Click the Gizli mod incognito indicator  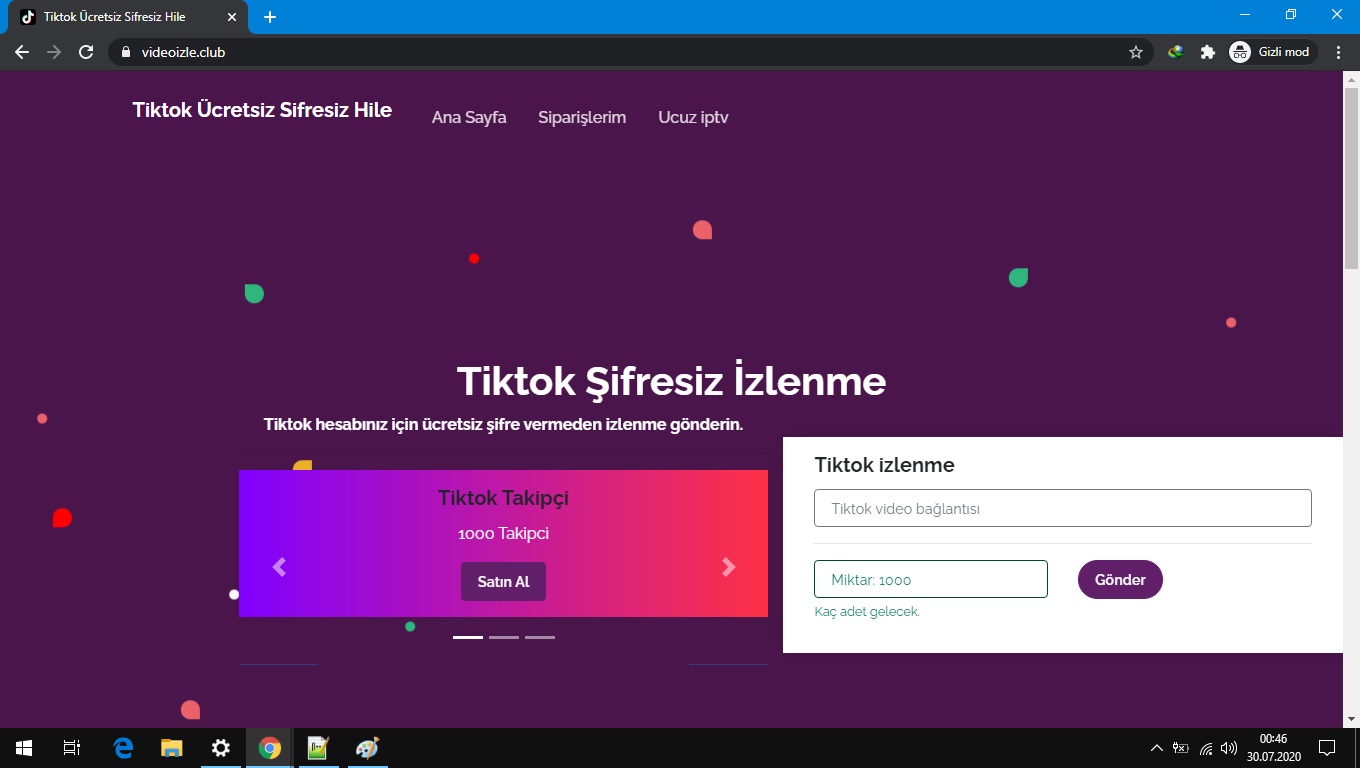pos(1271,52)
